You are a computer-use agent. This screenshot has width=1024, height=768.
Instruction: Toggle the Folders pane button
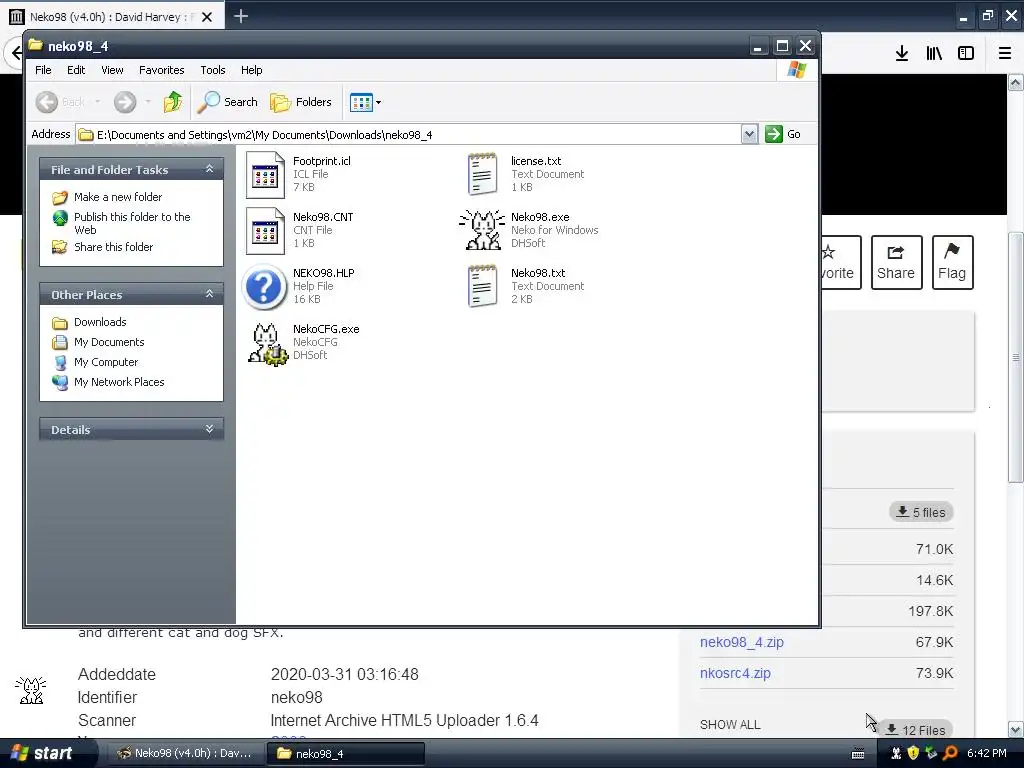tap(301, 102)
